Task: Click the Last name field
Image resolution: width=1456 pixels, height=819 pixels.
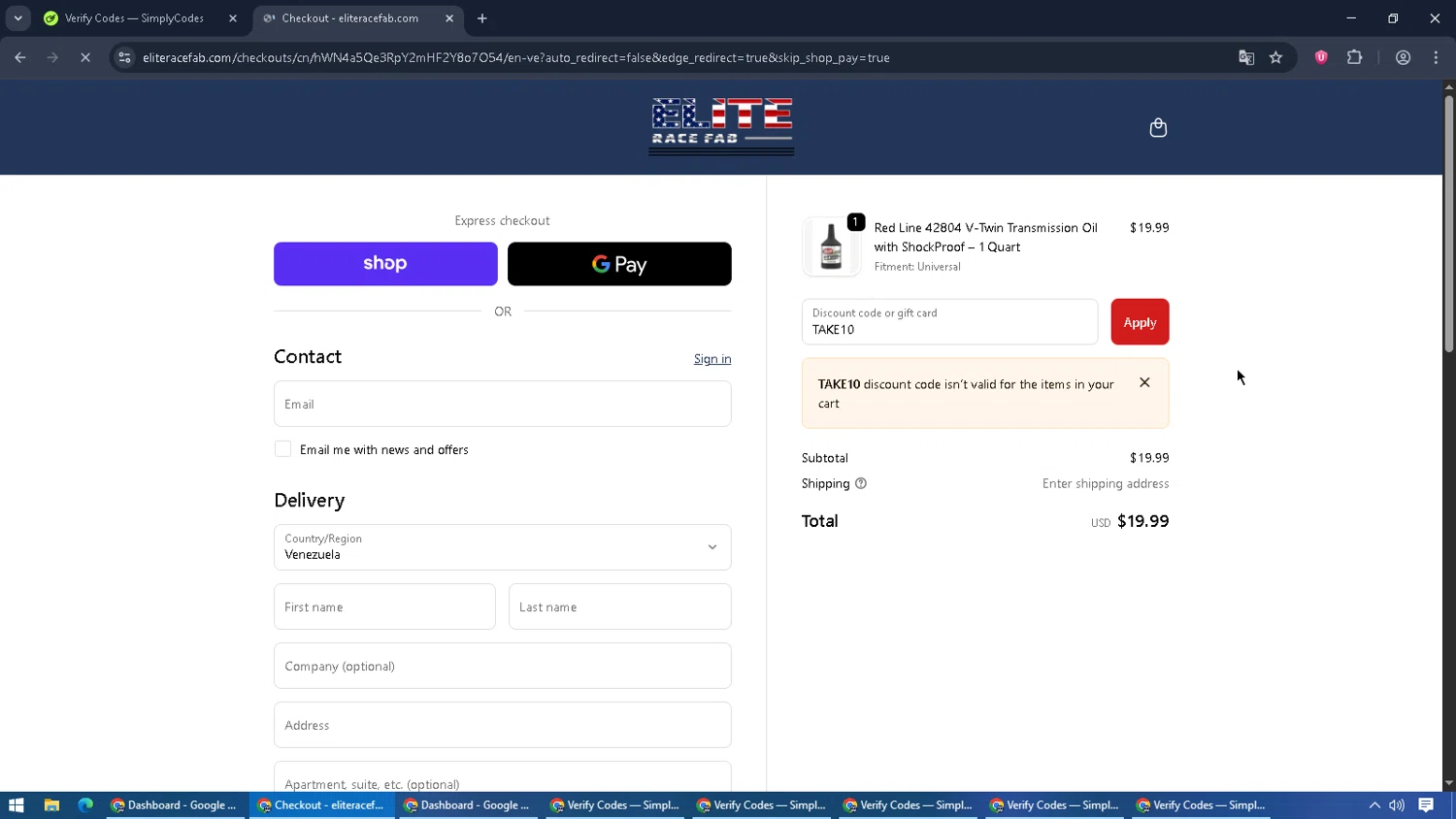Action: point(620,606)
